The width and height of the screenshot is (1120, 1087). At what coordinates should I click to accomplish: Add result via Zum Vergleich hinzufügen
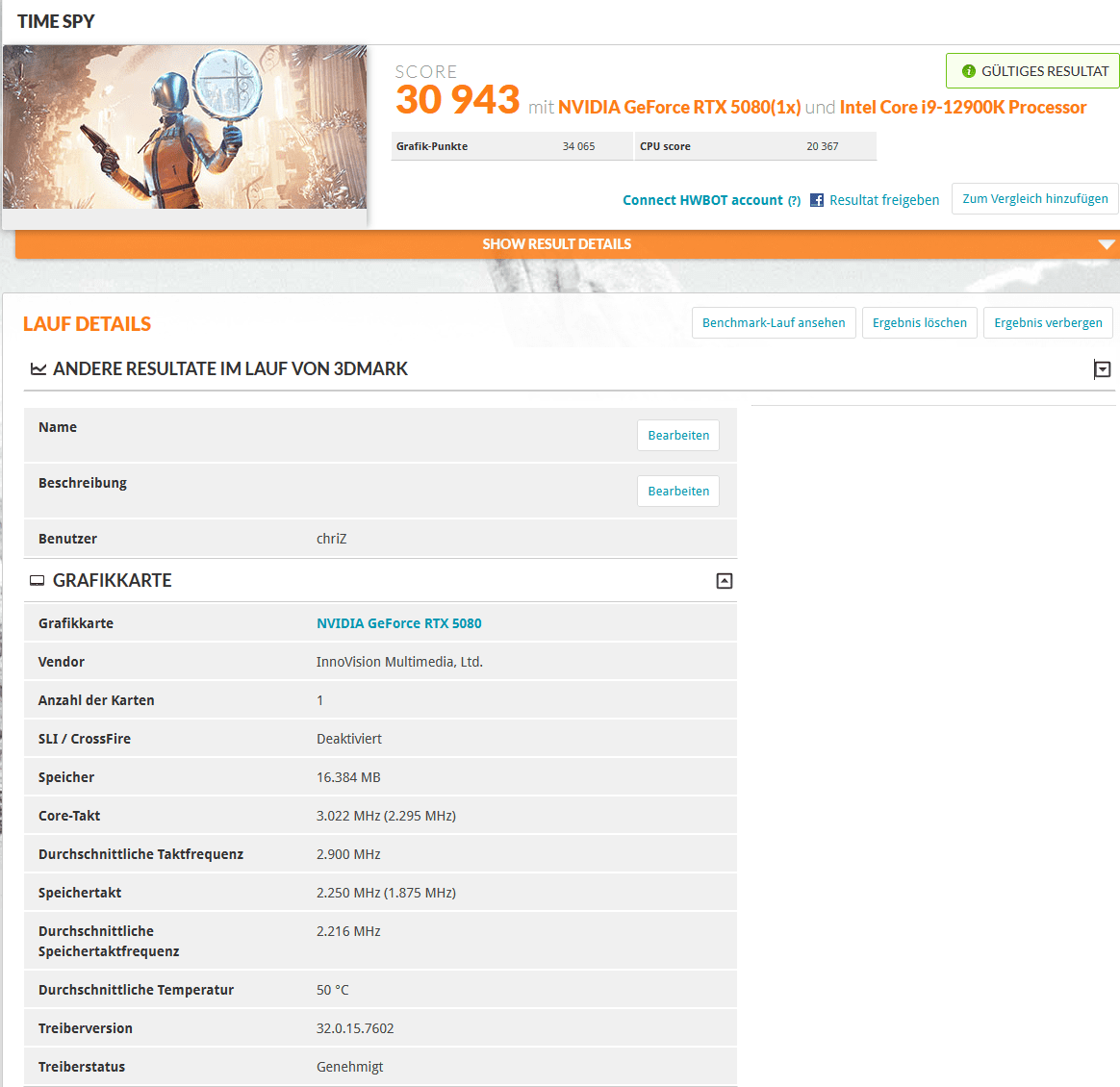point(1035,198)
